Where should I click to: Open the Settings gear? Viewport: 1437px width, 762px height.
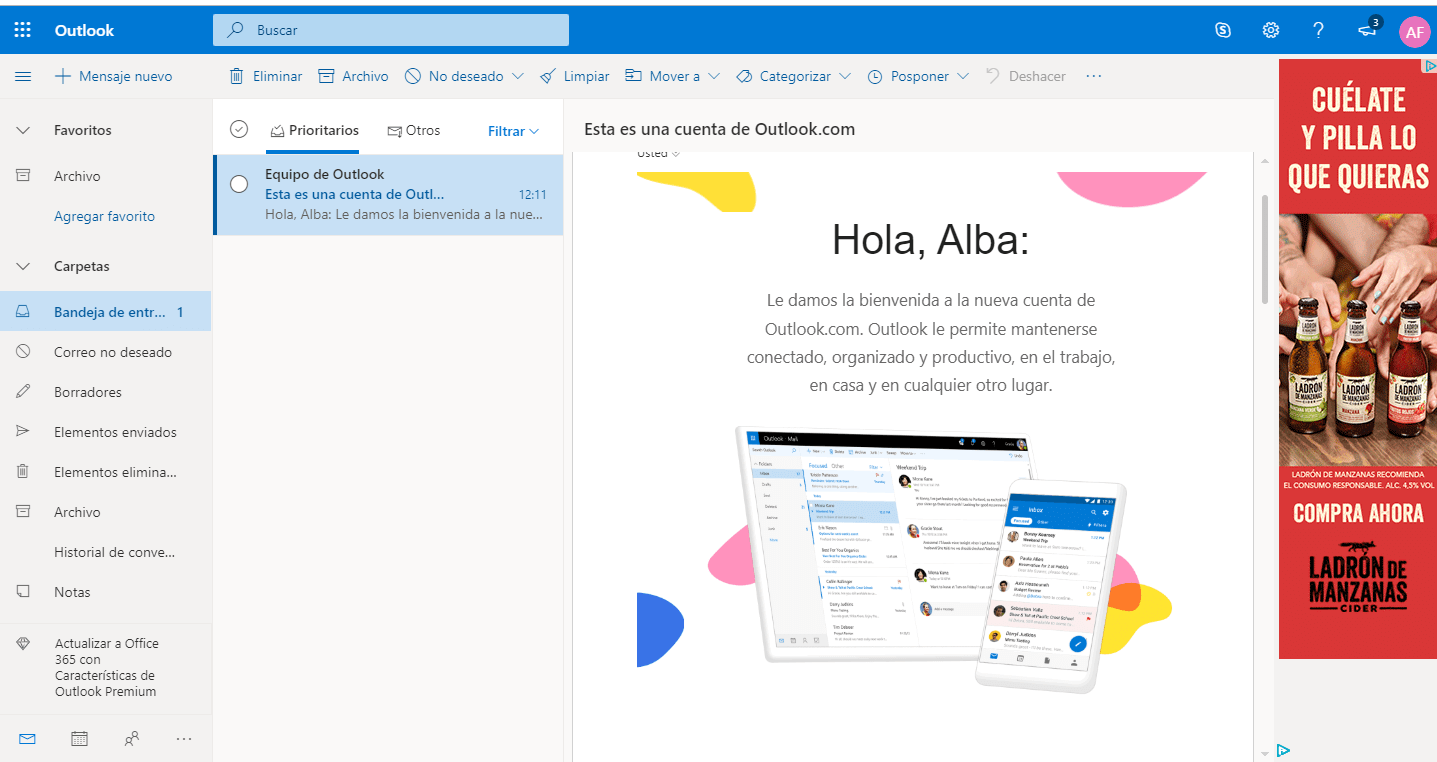coord(1271,30)
